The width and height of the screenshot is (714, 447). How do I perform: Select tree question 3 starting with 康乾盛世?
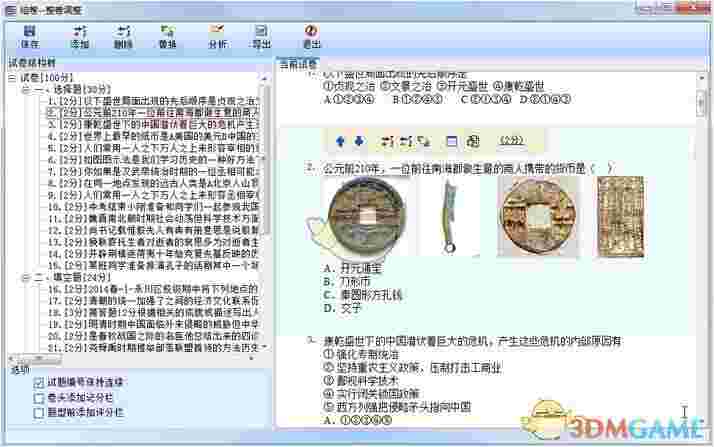pyautogui.click(x=153, y=124)
